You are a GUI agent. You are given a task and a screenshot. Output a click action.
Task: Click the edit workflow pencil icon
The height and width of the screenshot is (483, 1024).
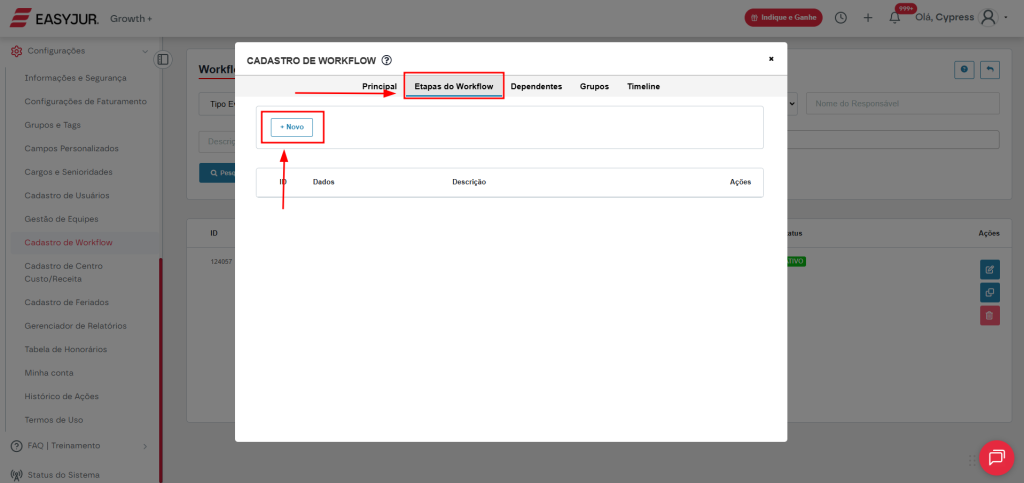coord(989,269)
